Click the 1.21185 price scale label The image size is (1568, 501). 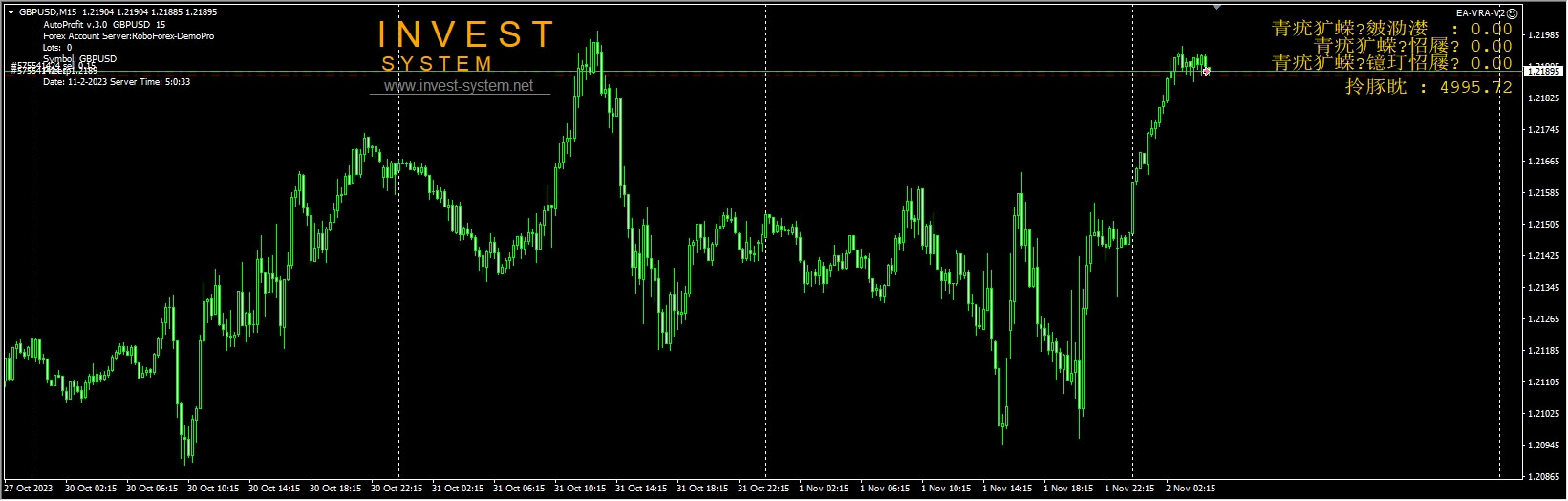(1544, 351)
